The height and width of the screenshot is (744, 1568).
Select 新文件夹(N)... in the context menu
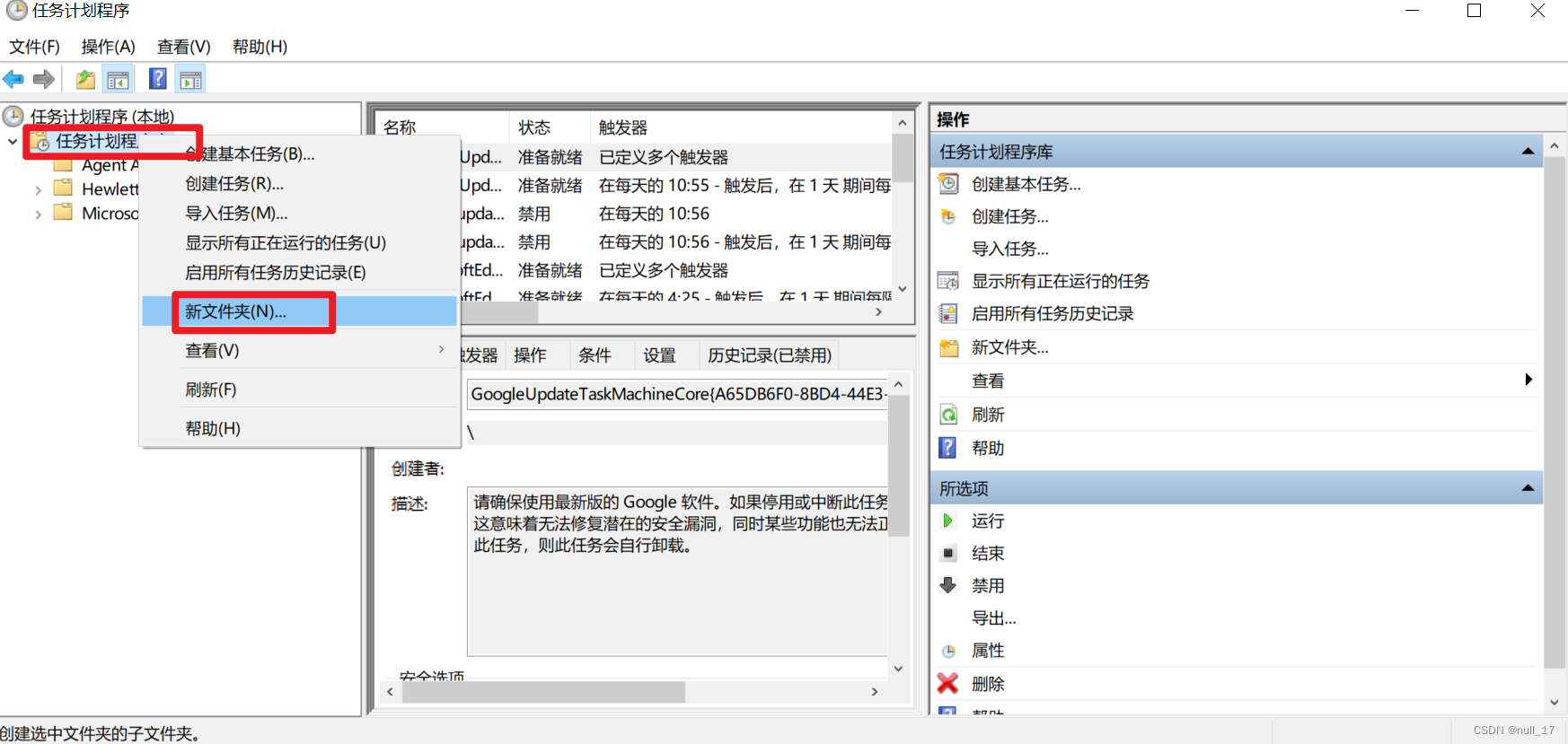(299, 311)
